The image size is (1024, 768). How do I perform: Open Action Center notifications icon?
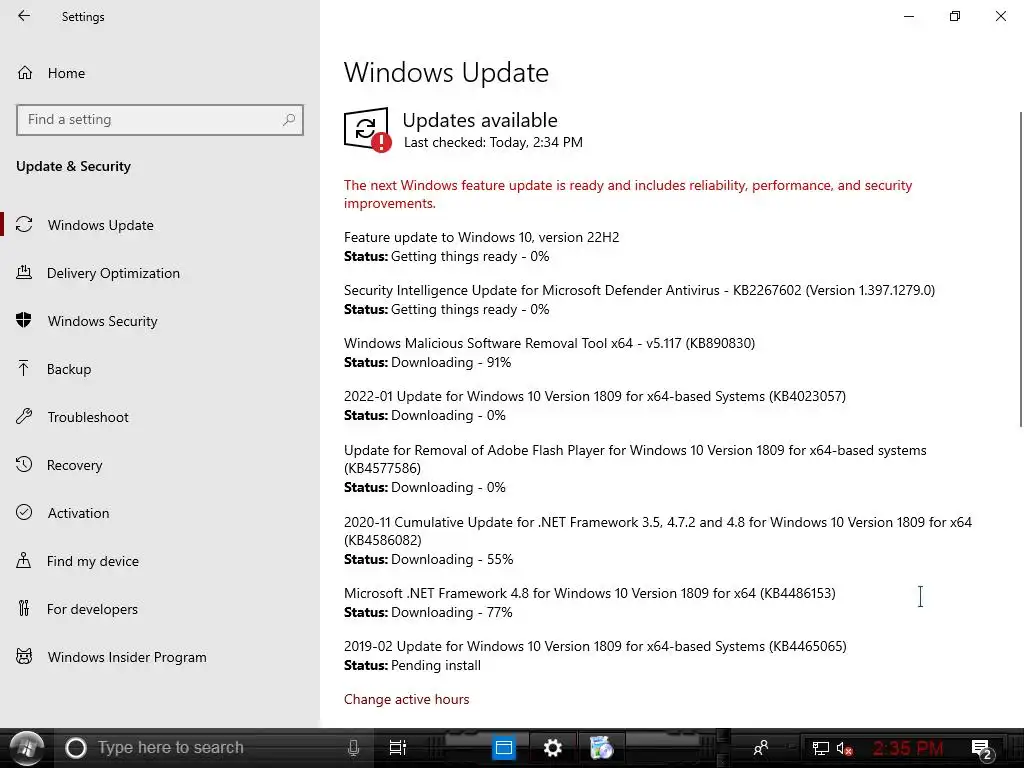pos(982,749)
